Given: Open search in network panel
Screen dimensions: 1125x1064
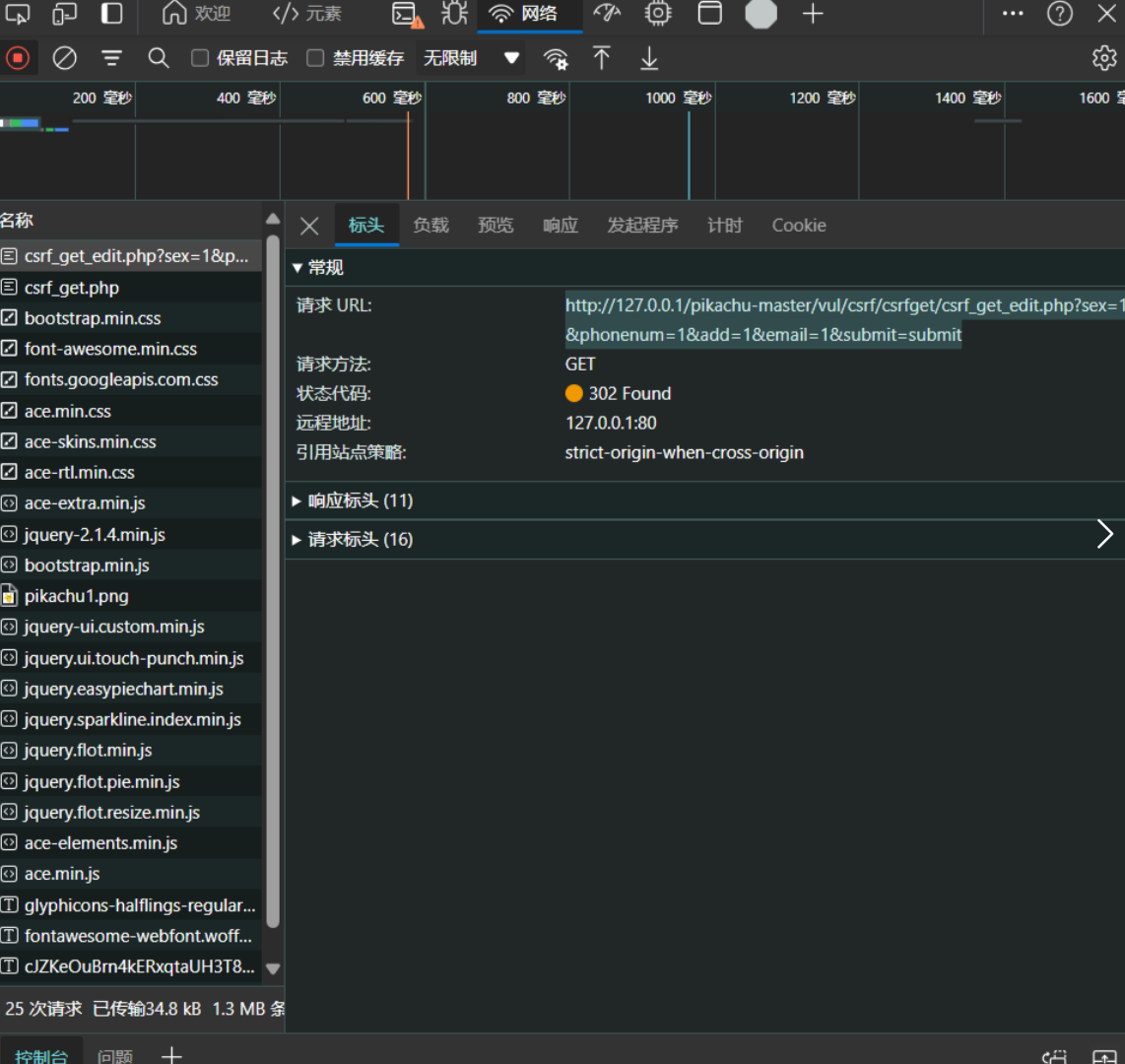Looking at the screenshot, I should pyautogui.click(x=159, y=58).
